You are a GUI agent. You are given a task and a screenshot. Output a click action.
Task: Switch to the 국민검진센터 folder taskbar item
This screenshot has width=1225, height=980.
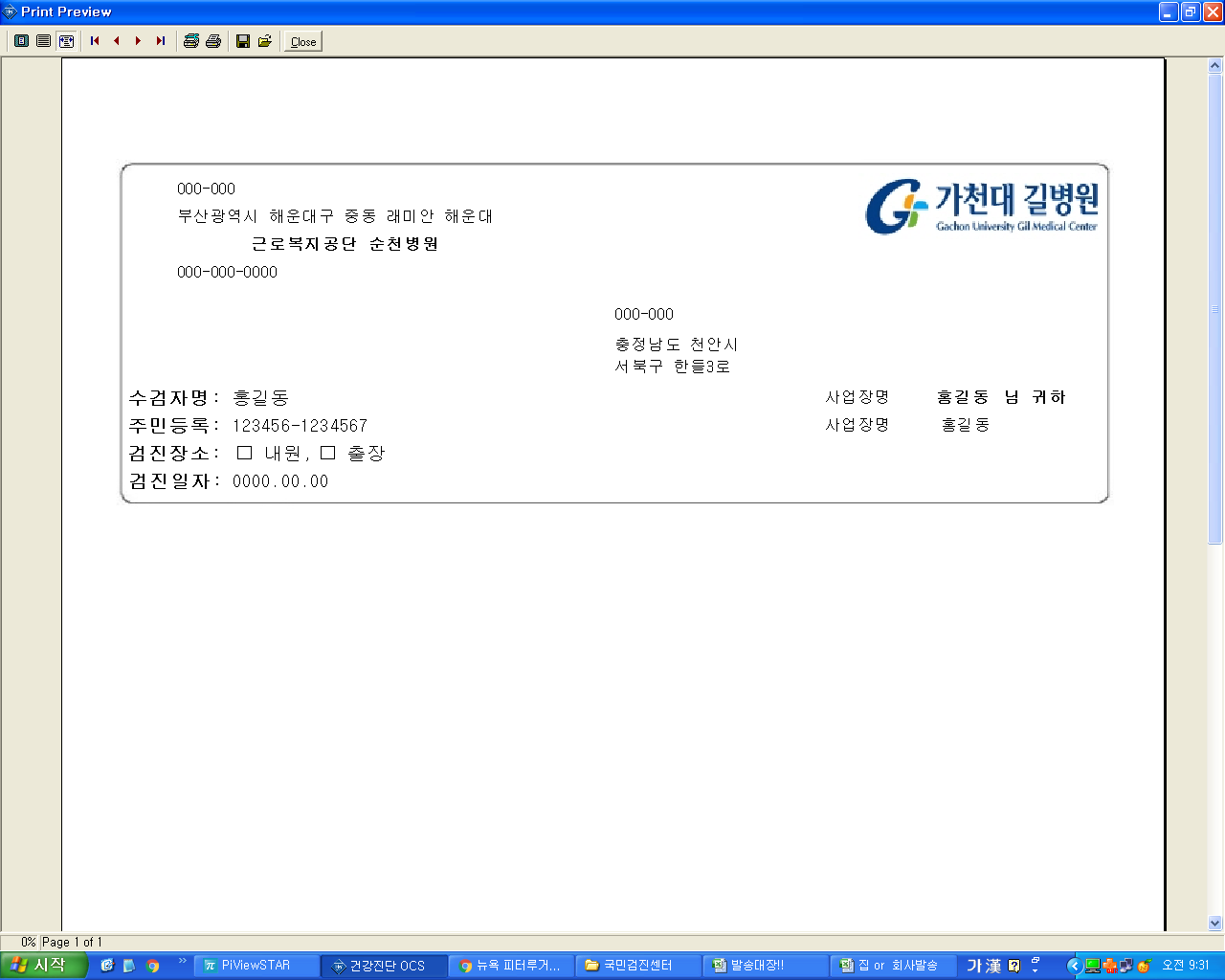coord(637,966)
